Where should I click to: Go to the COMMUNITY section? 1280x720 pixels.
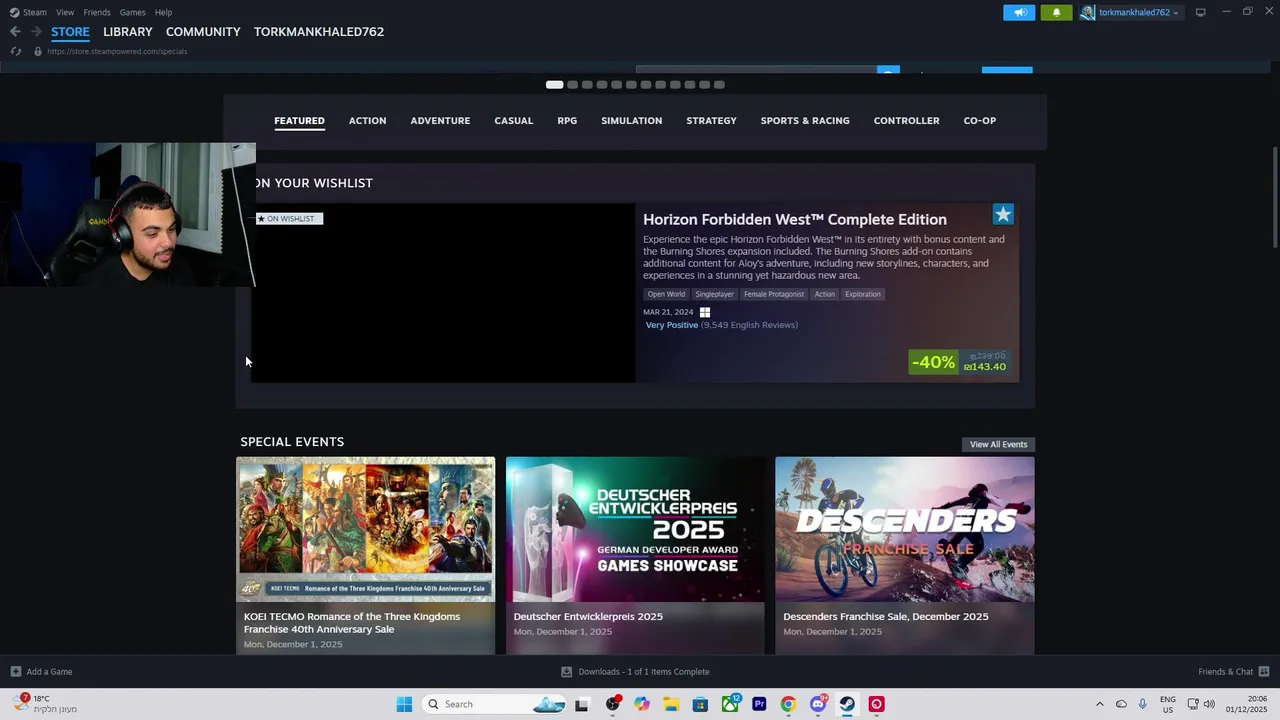click(x=203, y=32)
